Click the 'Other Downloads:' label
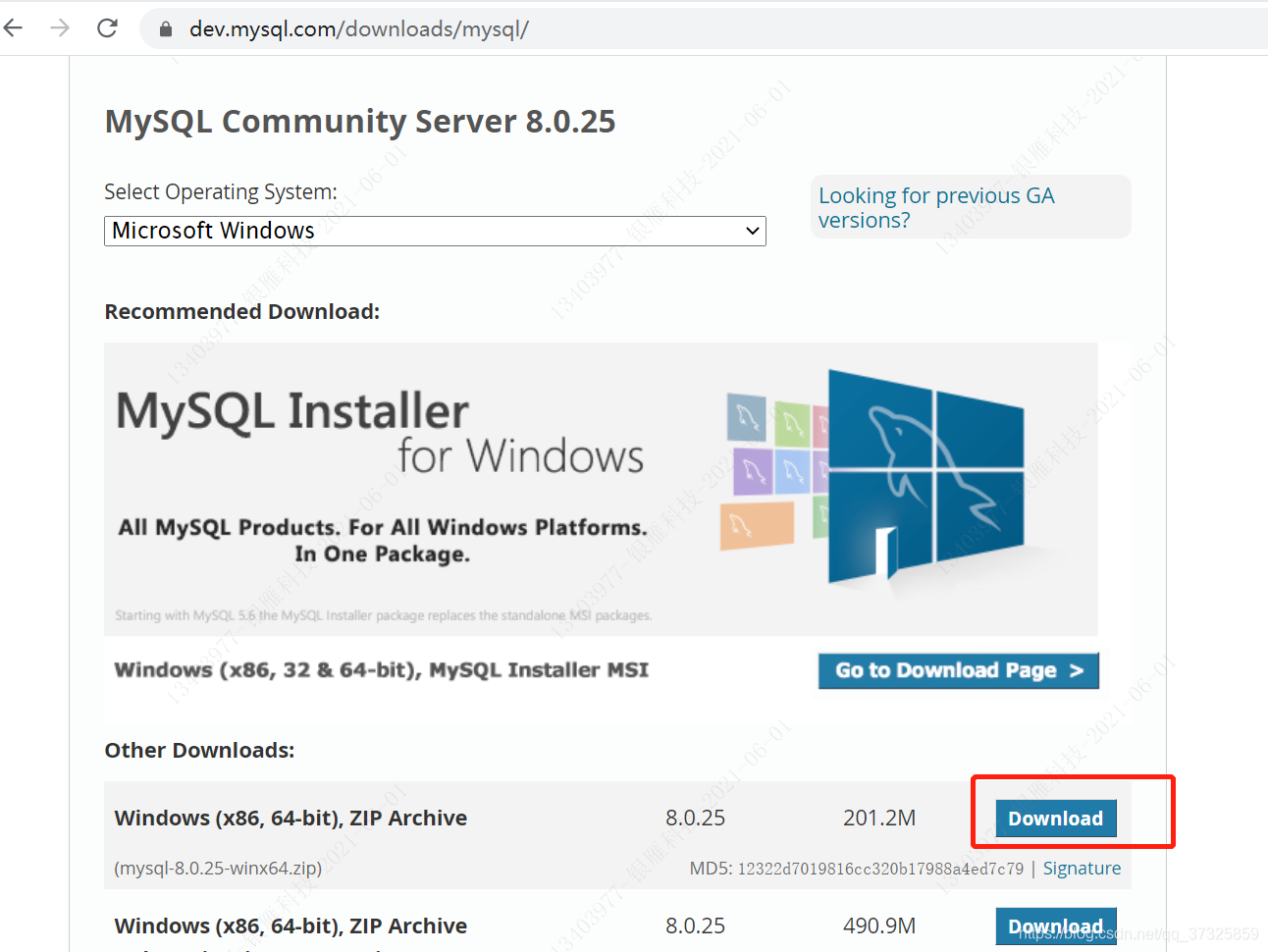Viewport: 1268px width, 952px height. click(199, 751)
